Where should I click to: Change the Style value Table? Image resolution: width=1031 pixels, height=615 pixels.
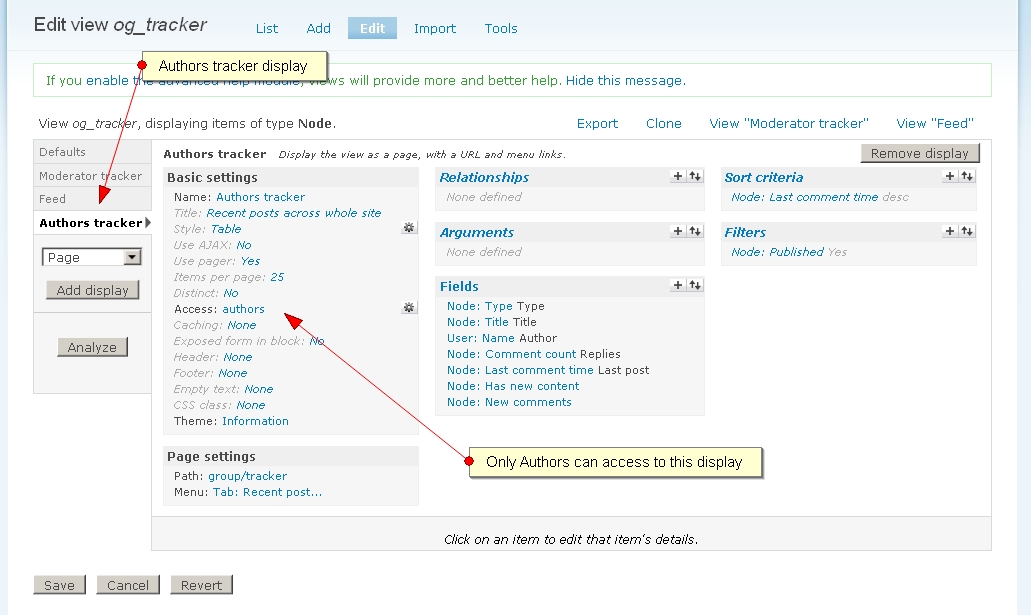(226, 229)
